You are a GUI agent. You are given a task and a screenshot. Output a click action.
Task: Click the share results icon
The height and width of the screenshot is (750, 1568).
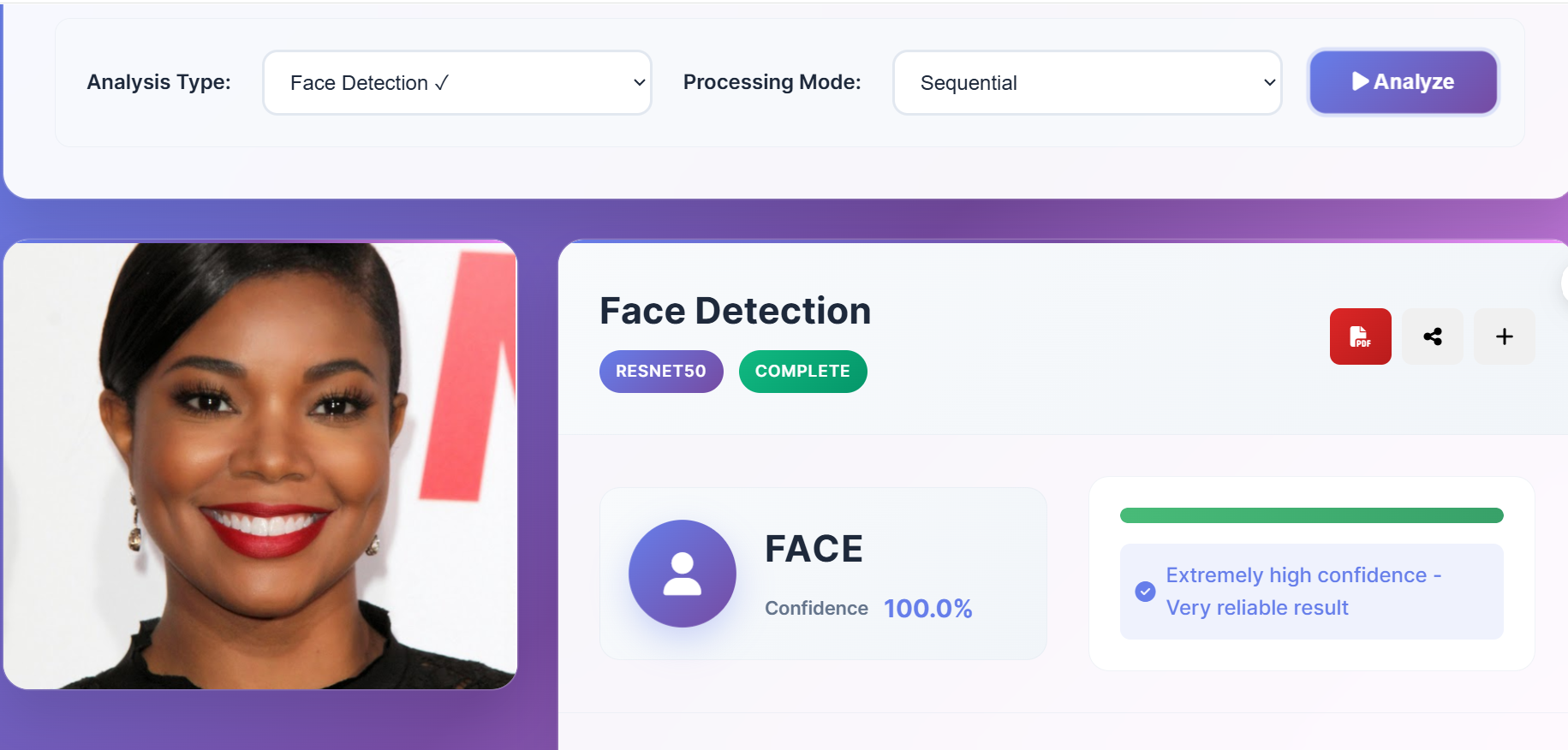coord(1433,336)
